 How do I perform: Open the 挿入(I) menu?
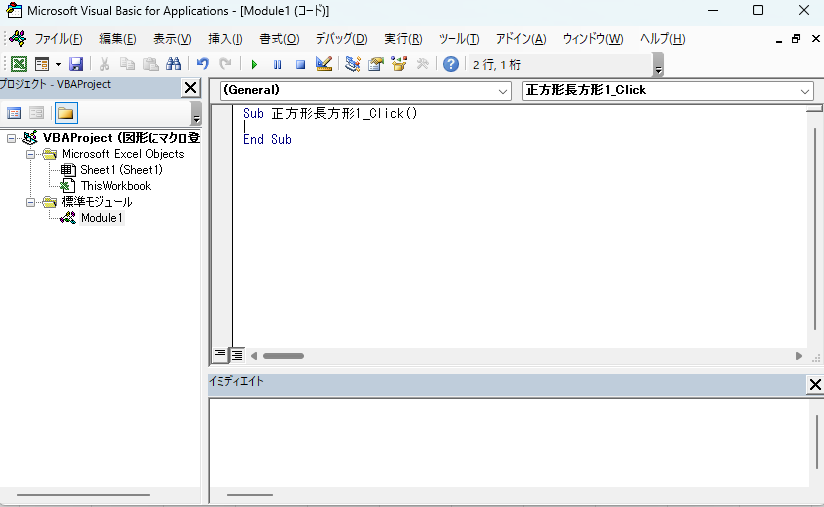(225, 39)
